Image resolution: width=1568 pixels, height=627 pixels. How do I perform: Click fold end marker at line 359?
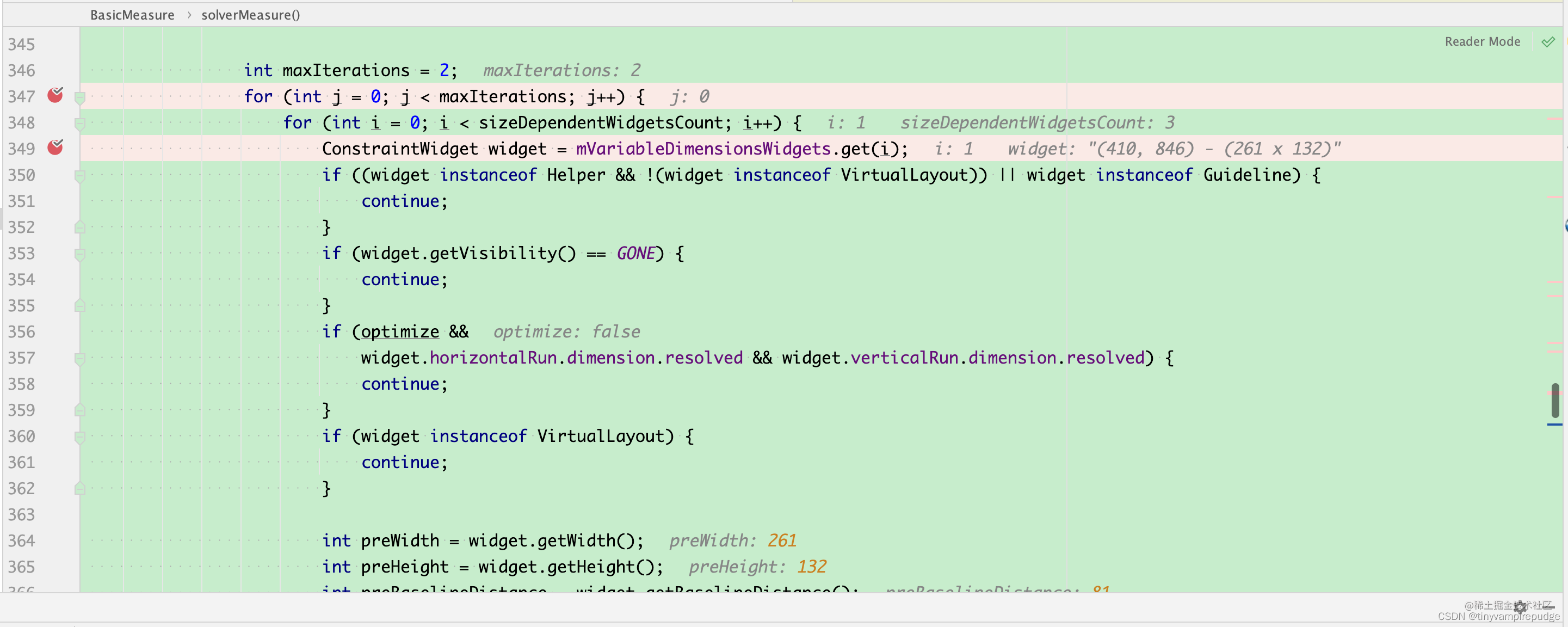(80, 410)
